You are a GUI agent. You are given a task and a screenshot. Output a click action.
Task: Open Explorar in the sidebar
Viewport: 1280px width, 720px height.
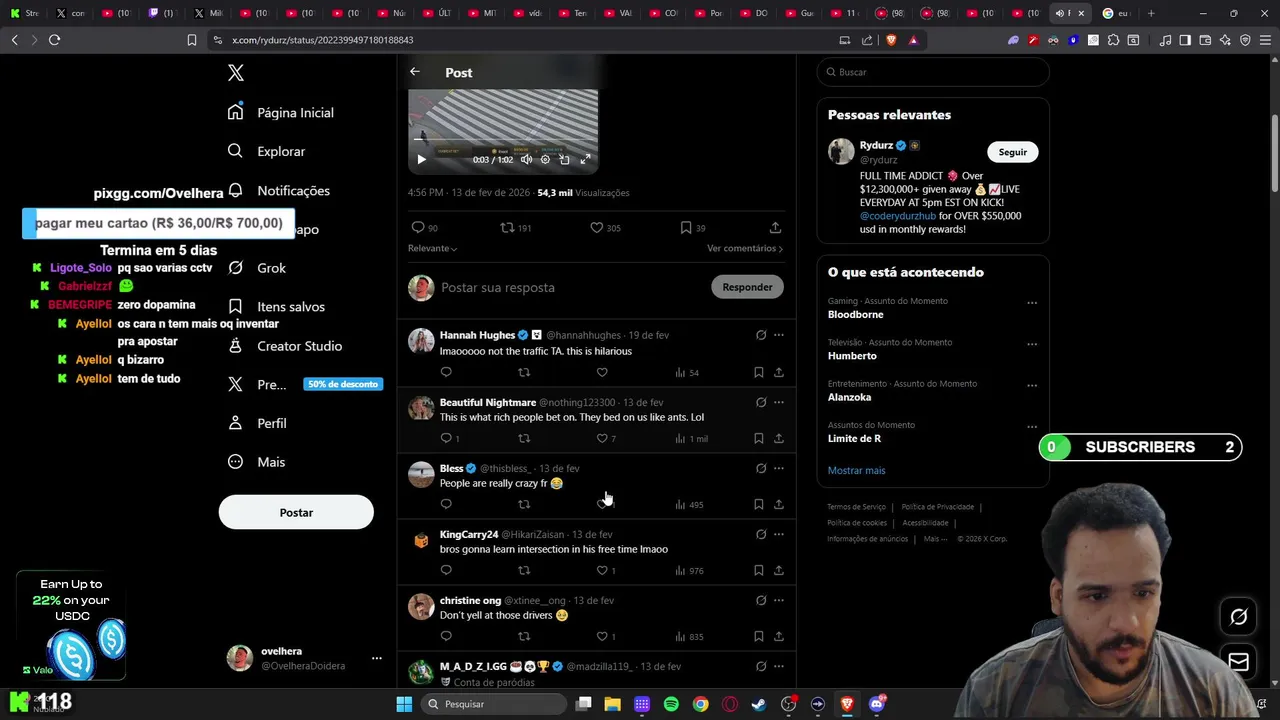click(266, 151)
